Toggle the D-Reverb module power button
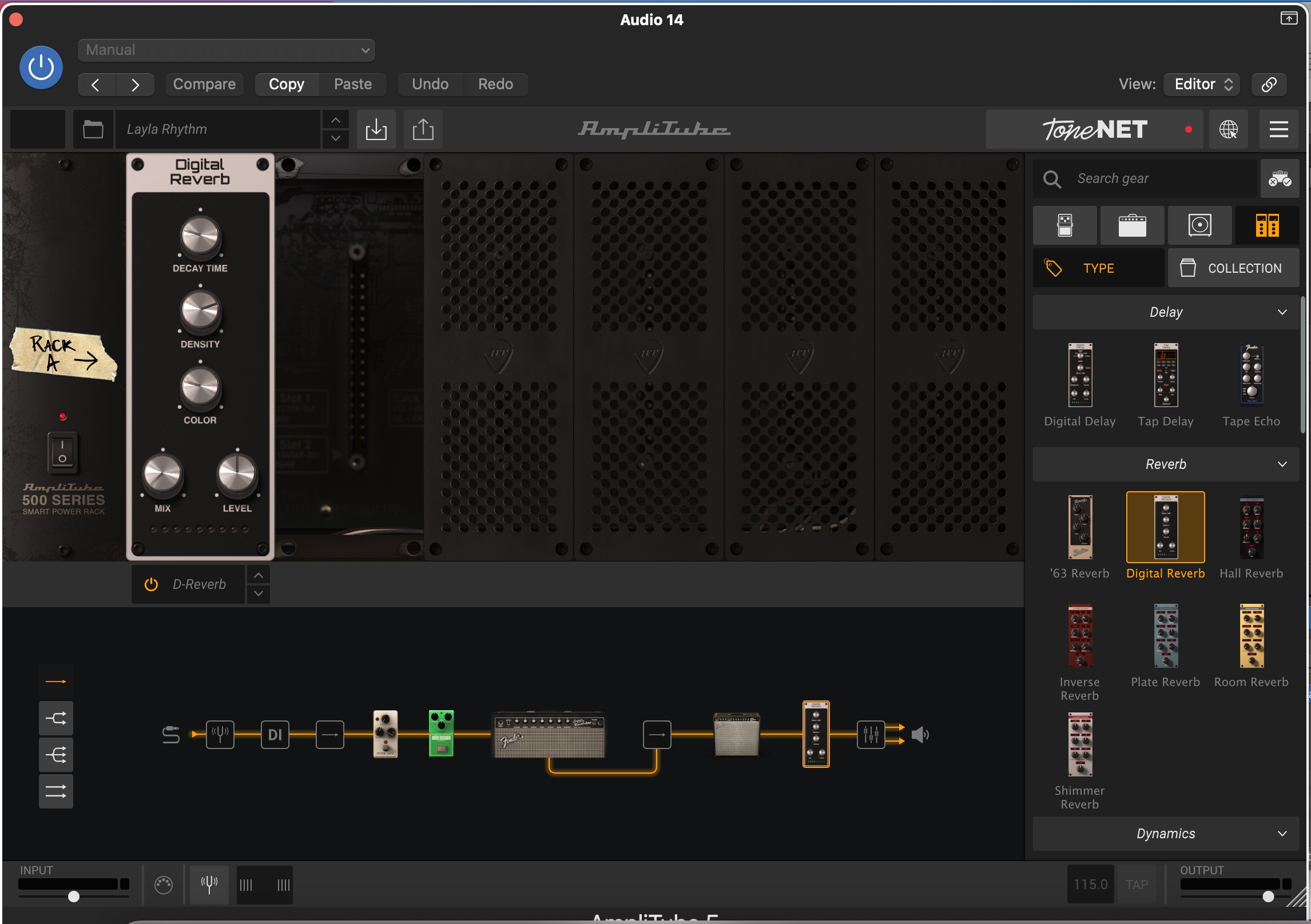1311x924 pixels. pos(151,584)
